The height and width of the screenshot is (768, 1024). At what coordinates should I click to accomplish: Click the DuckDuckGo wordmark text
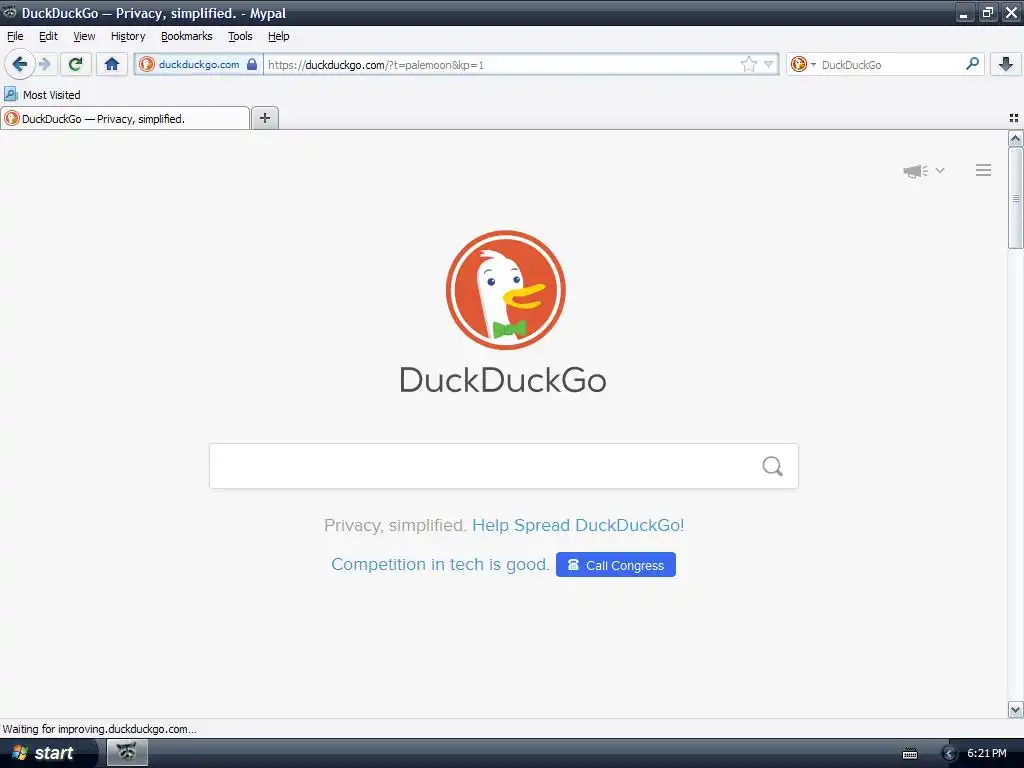coord(503,380)
